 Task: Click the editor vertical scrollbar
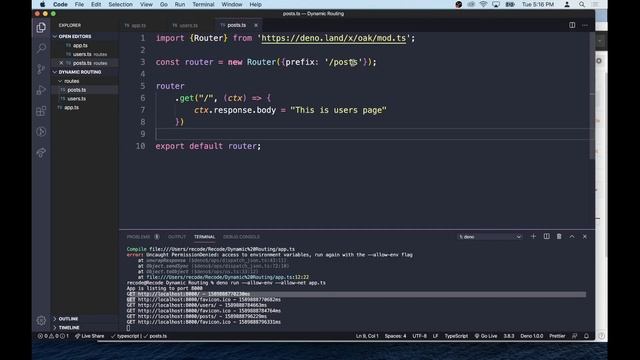click(x=592, y=96)
